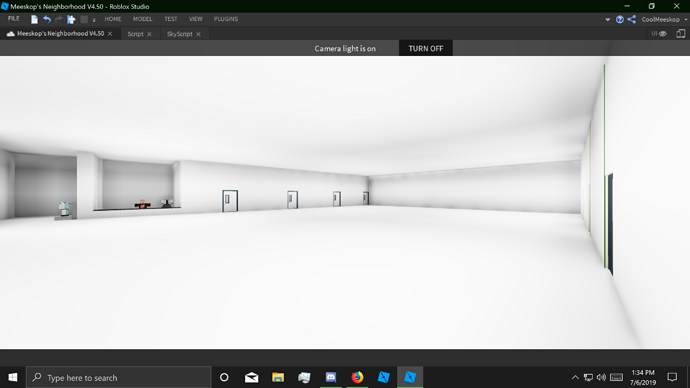
Task: Minimize the Roblox Studio window
Action: click(627, 6)
